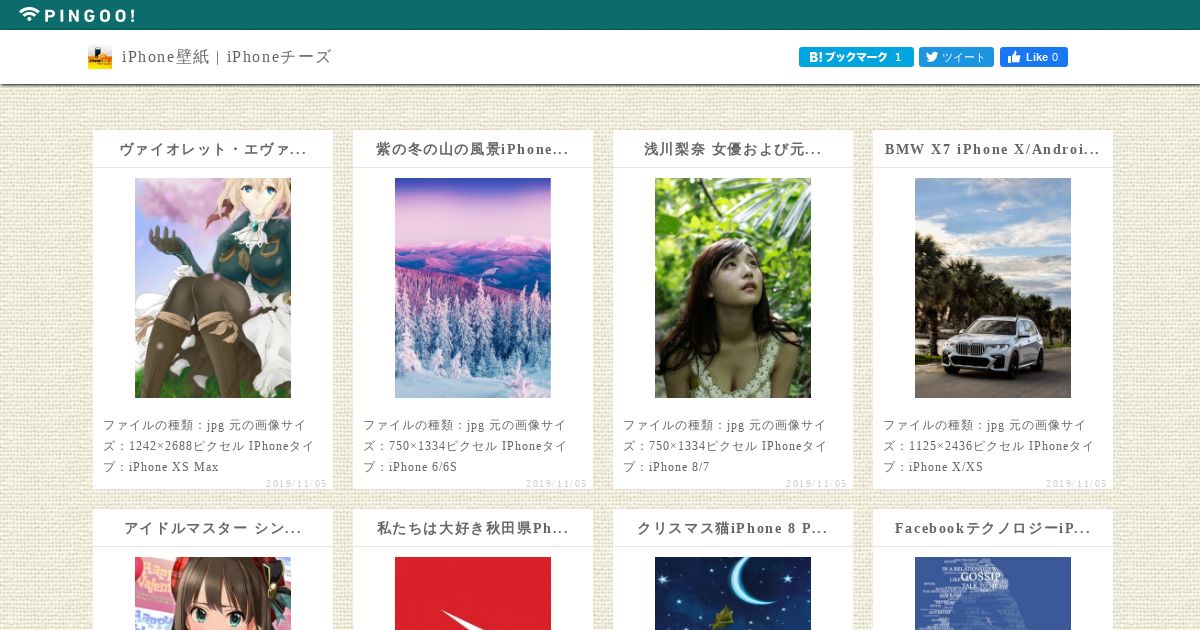Click the 2019/11/05 date on BMW card
This screenshot has width=1200, height=630.
[1076, 484]
